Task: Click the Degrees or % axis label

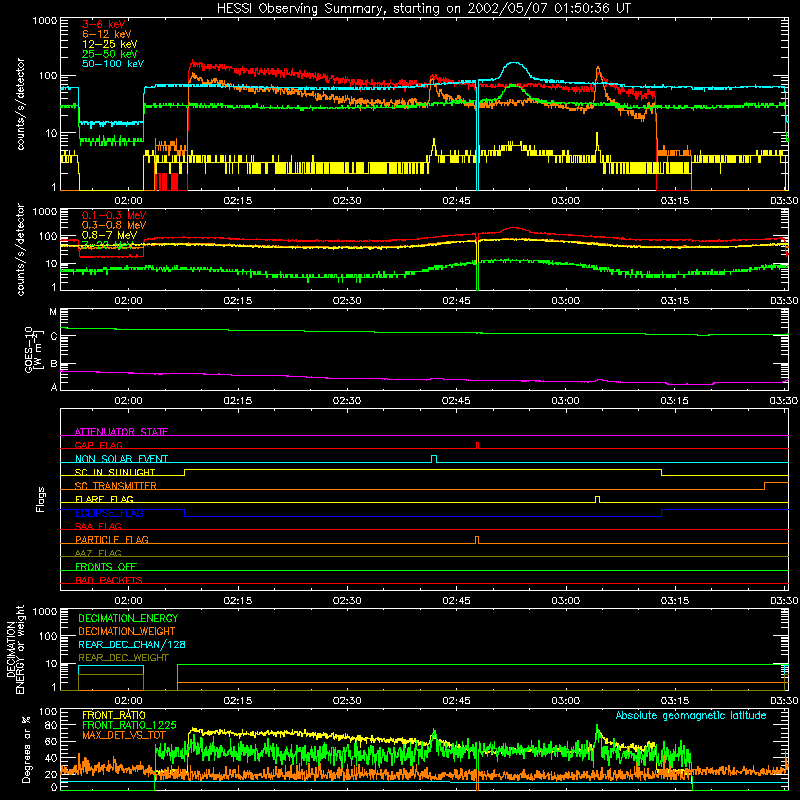Action: pyautogui.click(x=26, y=749)
